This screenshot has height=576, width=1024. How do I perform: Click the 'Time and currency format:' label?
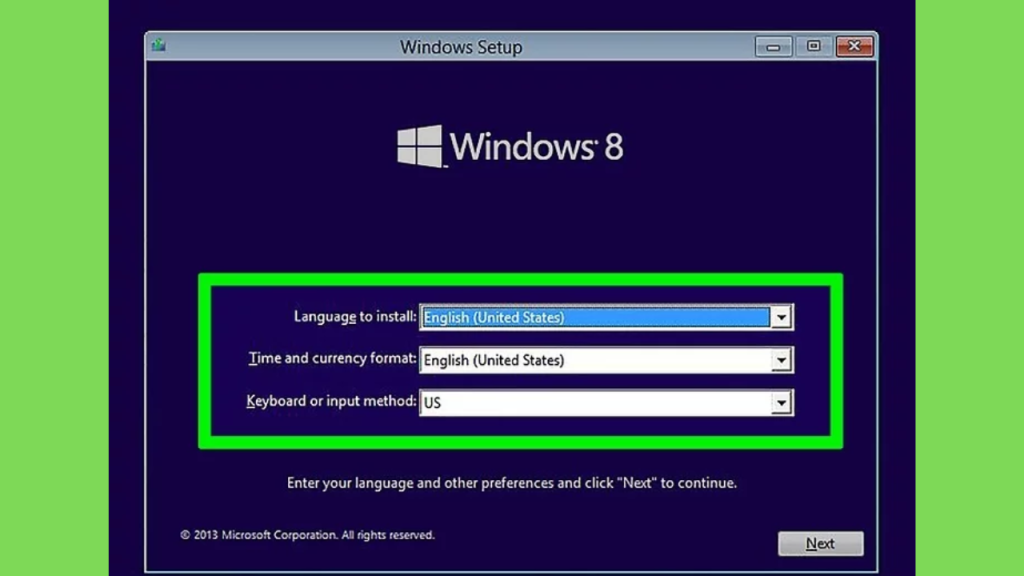click(332, 359)
